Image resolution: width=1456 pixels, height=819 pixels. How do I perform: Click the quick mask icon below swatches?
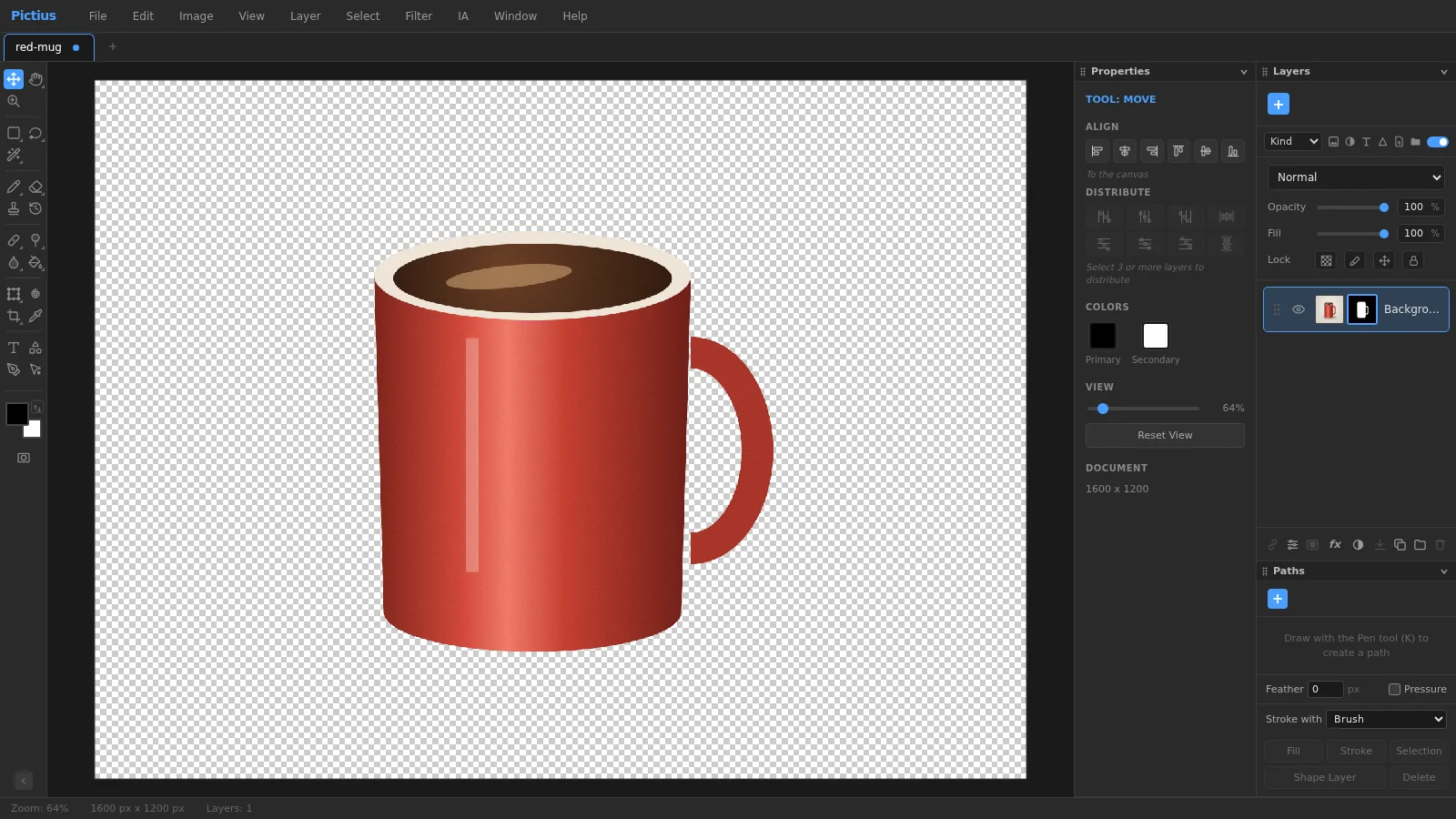24,458
